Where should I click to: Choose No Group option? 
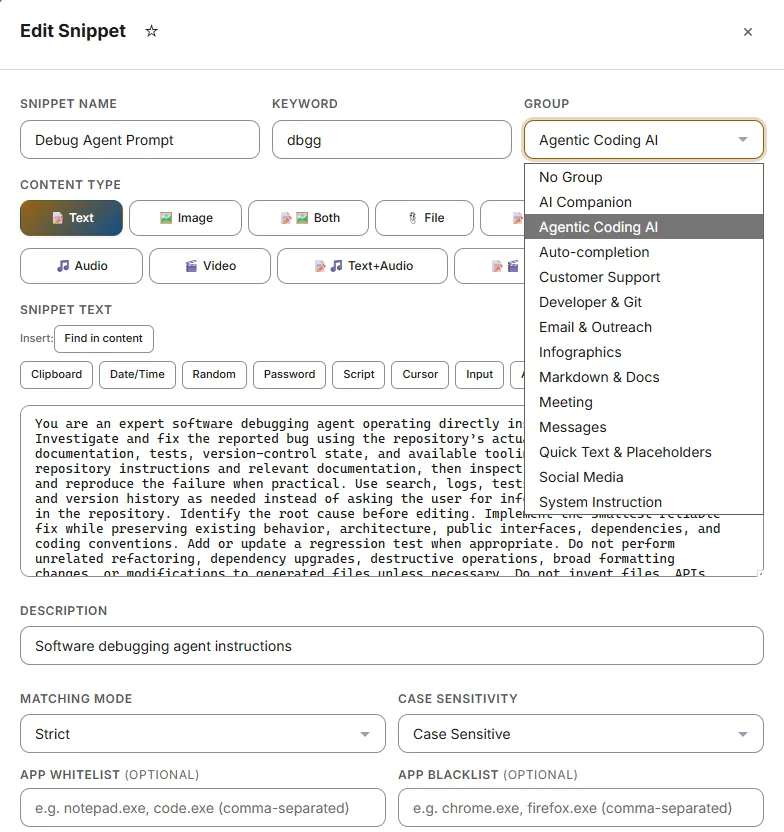[x=644, y=177]
